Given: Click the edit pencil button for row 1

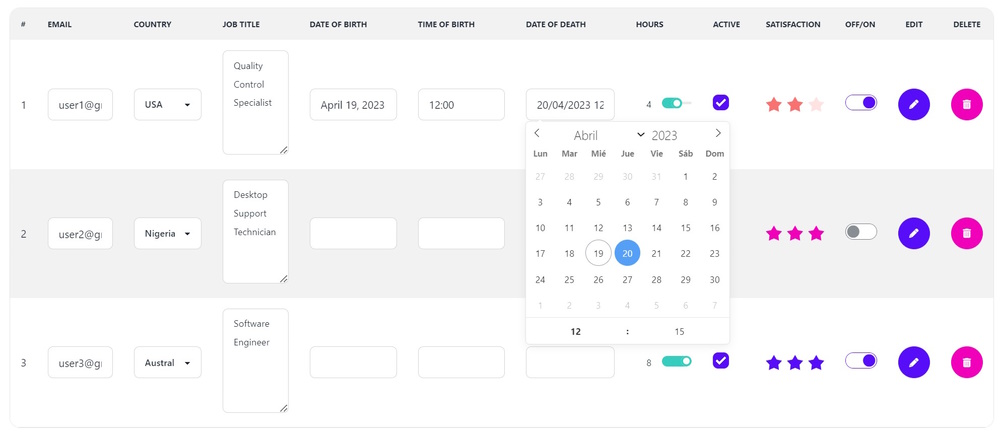Looking at the screenshot, I should coord(913,105).
